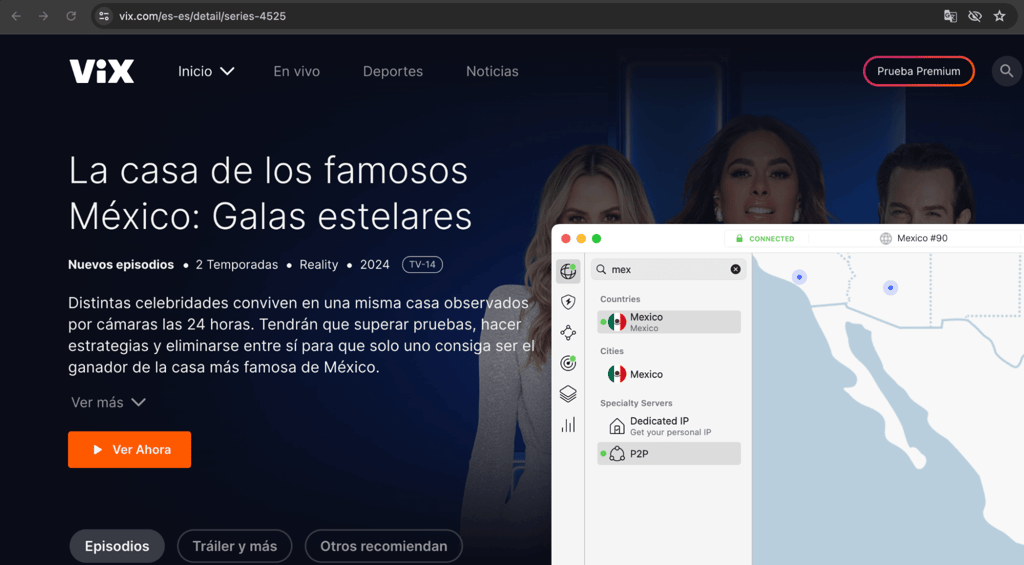This screenshot has width=1024, height=565.
Task: Go back in browser history
Action: pyautogui.click(x=16, y=16)
